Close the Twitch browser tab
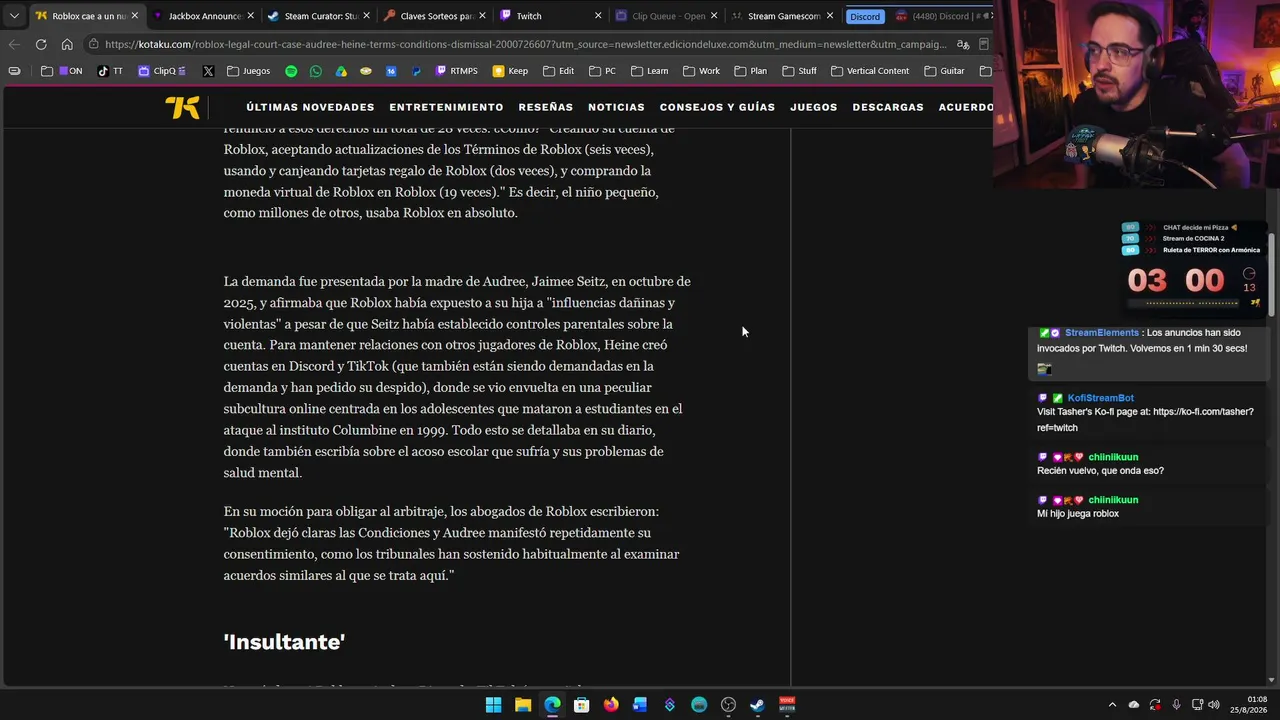Viewport: 1280px width, 720px height. point(598,16)
